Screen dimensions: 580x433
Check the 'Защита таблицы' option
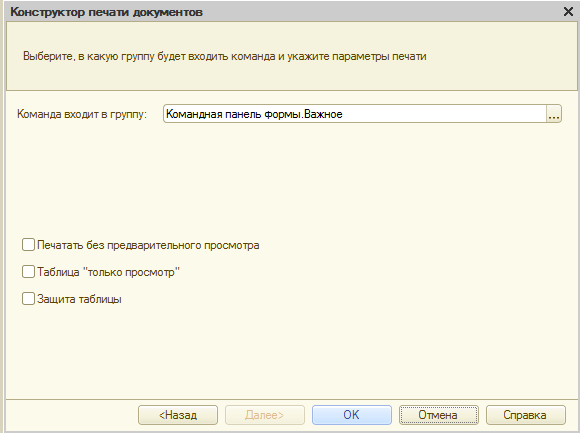(x=28, y=299)
